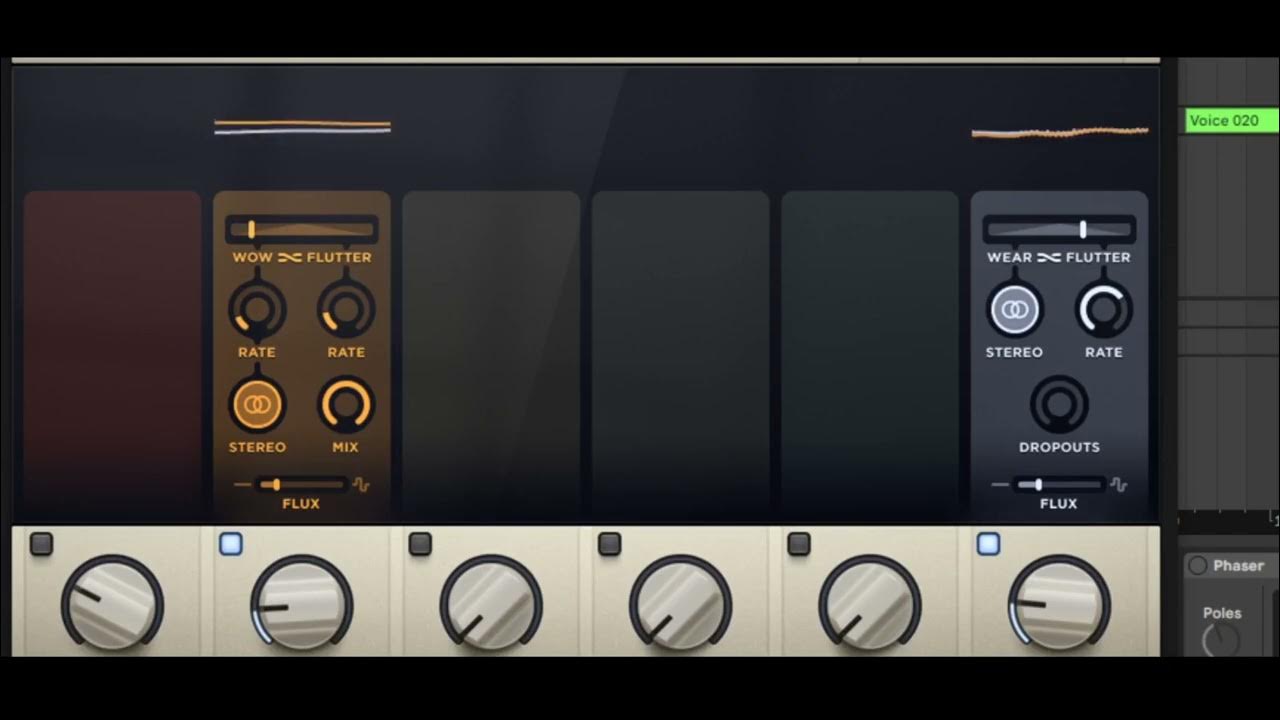
Task: Disable the lit checkbox below the Wear/Flutter module
Action: (x=988, y=544)
